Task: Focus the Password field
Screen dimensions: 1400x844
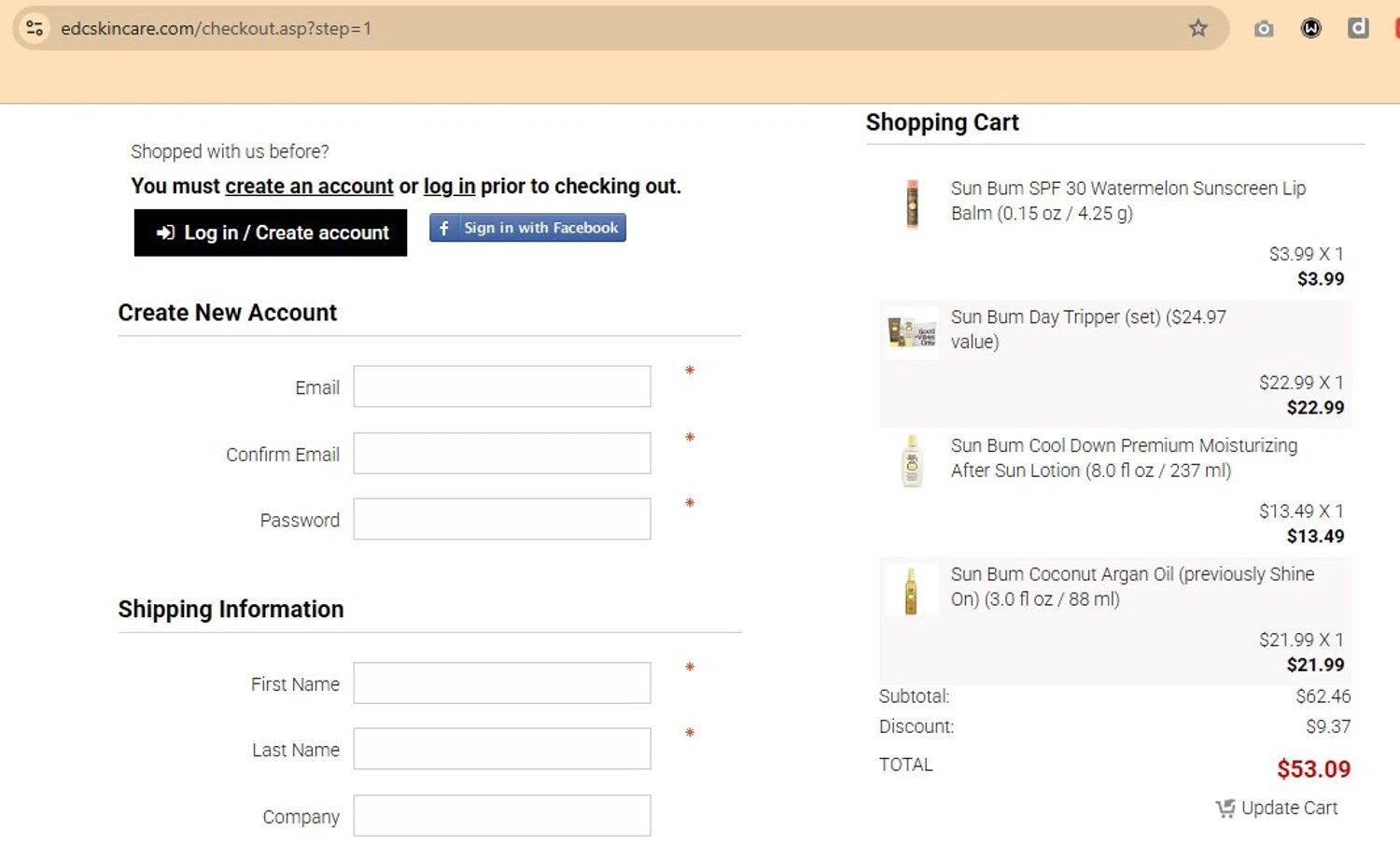Action: (502, 519)
